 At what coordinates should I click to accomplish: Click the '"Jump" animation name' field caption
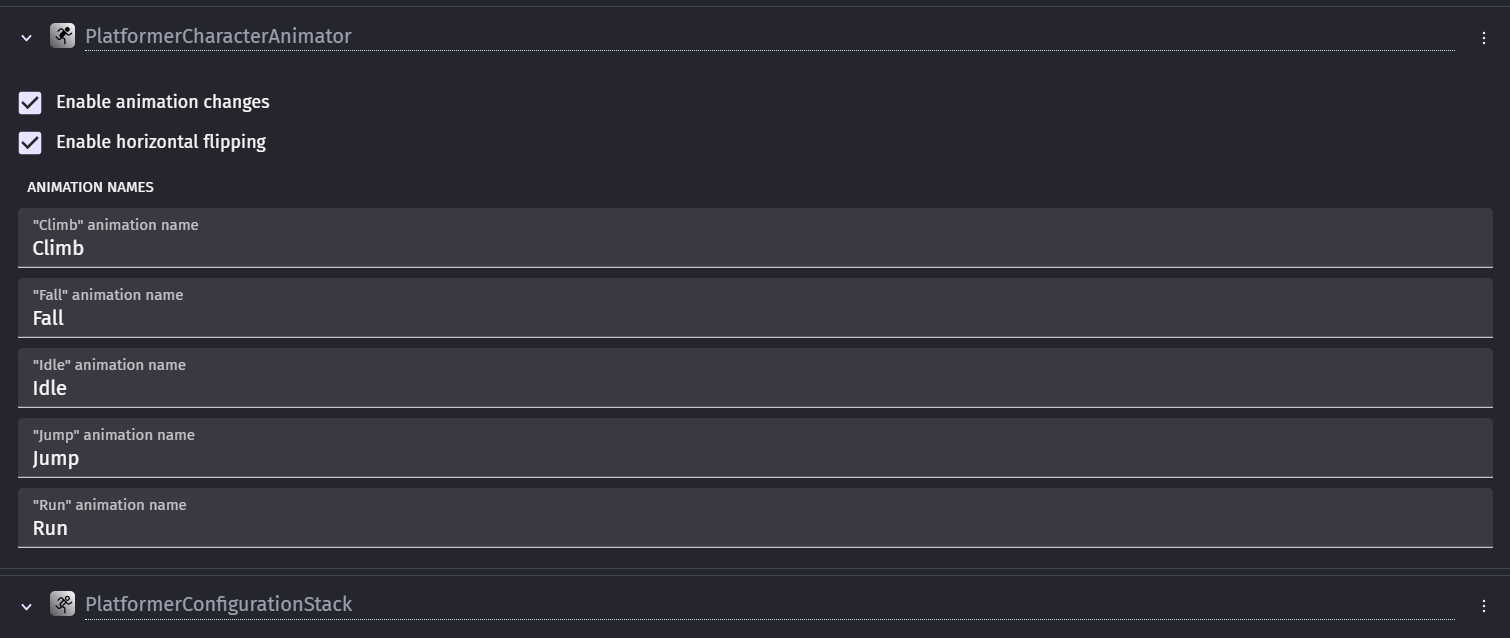113,435
